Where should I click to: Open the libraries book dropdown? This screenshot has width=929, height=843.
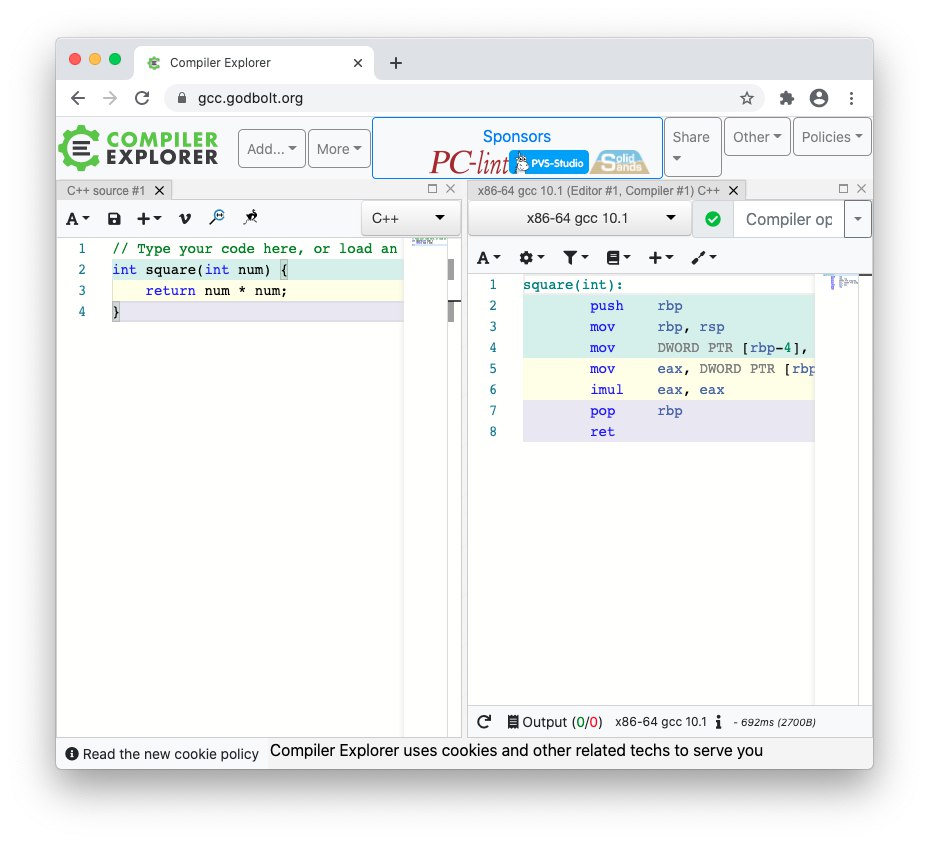(x=619, y=258)
